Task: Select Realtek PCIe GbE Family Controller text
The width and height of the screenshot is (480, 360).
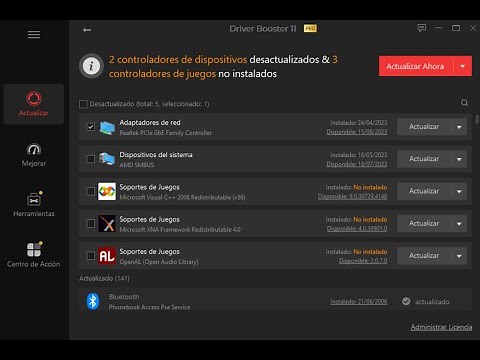Action: 166,133
